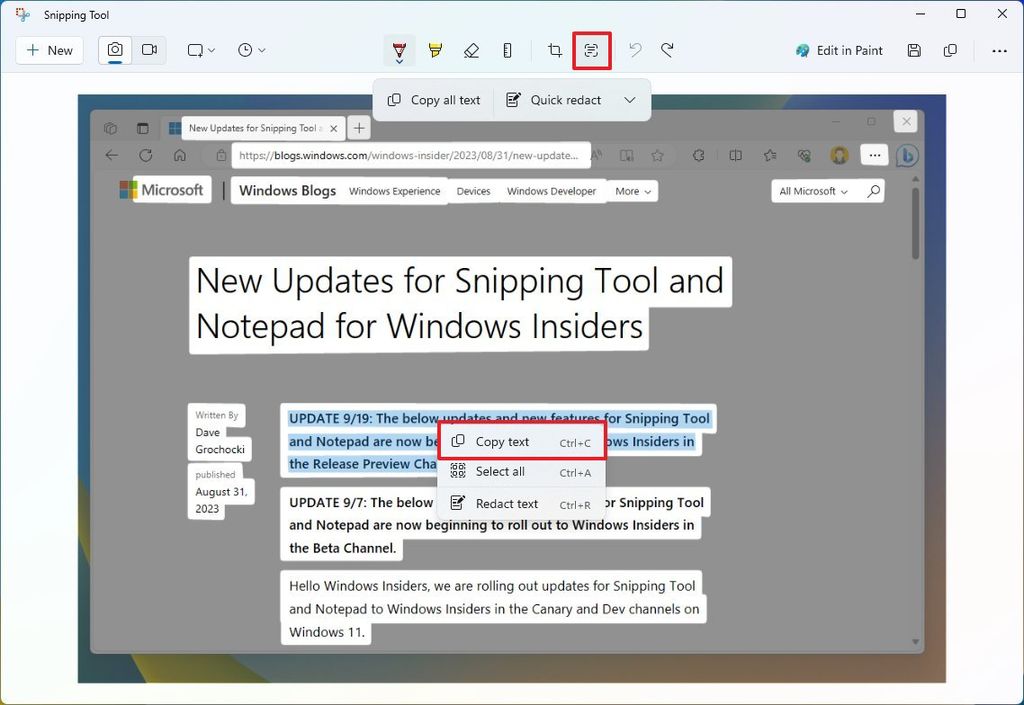Click the tab actions icon in browser
Viewport: 1024px width, 705px height.
click(x=142, y=129)
